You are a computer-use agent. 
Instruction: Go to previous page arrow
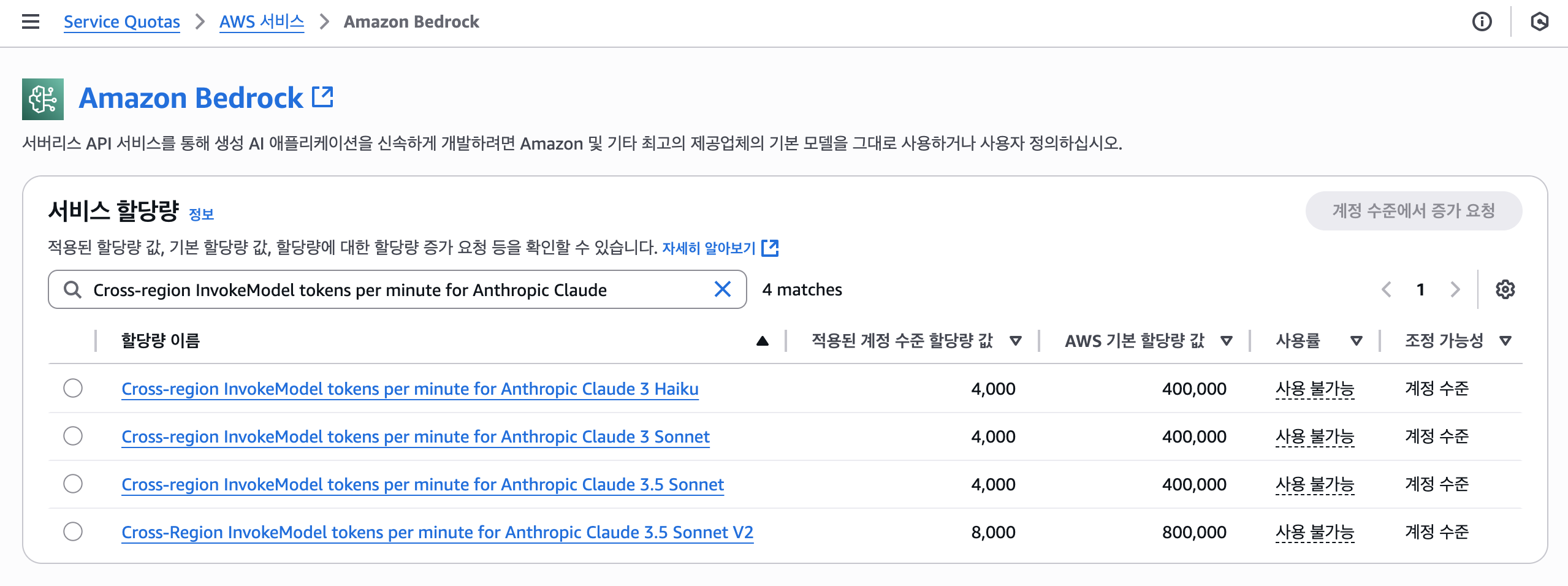coord(1386,289)
